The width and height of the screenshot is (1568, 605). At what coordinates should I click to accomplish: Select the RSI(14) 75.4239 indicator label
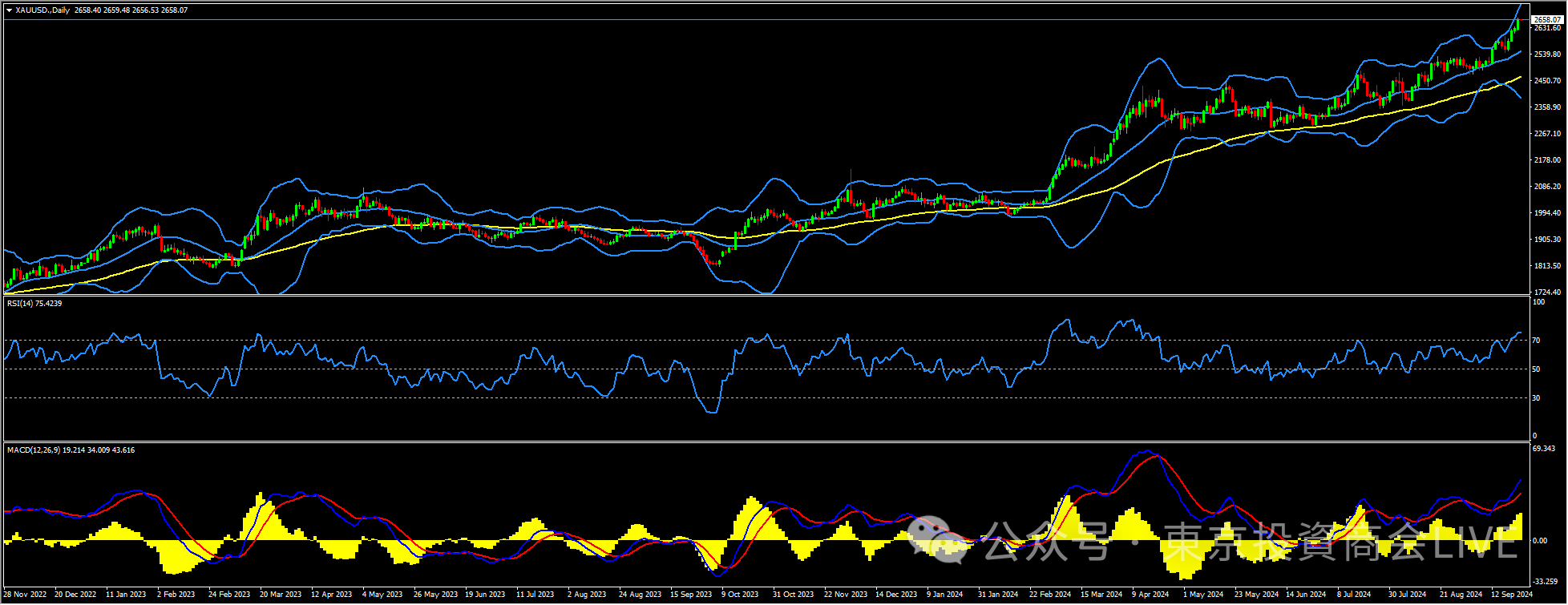point(34,304)
